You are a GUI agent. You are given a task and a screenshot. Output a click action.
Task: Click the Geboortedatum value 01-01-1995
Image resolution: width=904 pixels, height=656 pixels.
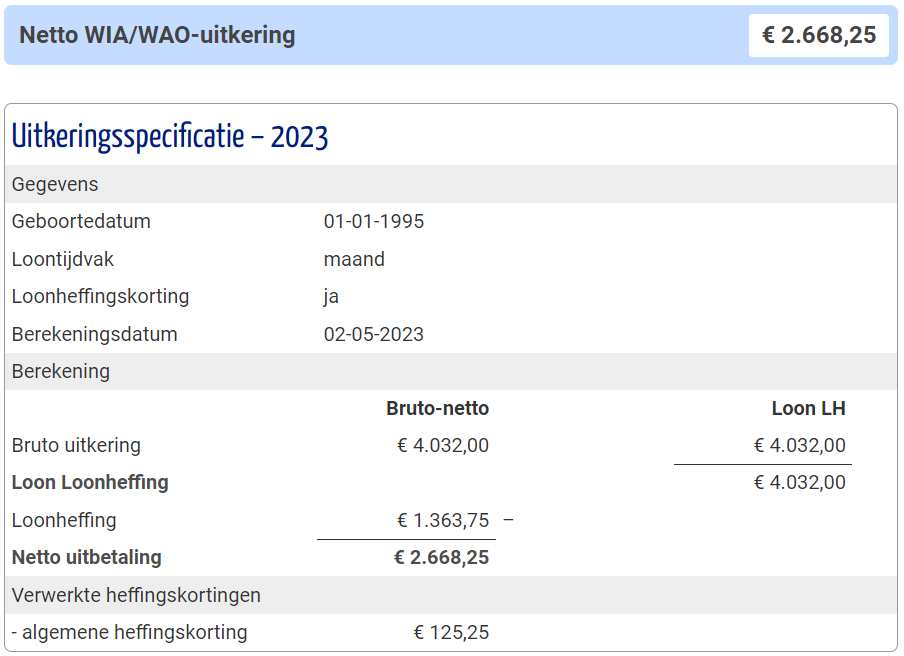pos(374,221)
